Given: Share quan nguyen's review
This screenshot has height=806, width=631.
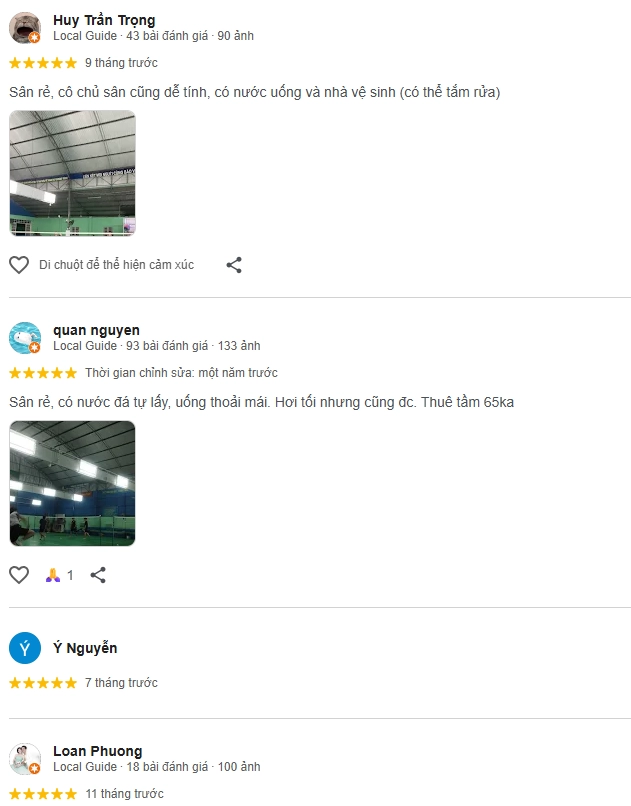Looking at the screenshot, I should pyautogui.click(x=98, y=575).
